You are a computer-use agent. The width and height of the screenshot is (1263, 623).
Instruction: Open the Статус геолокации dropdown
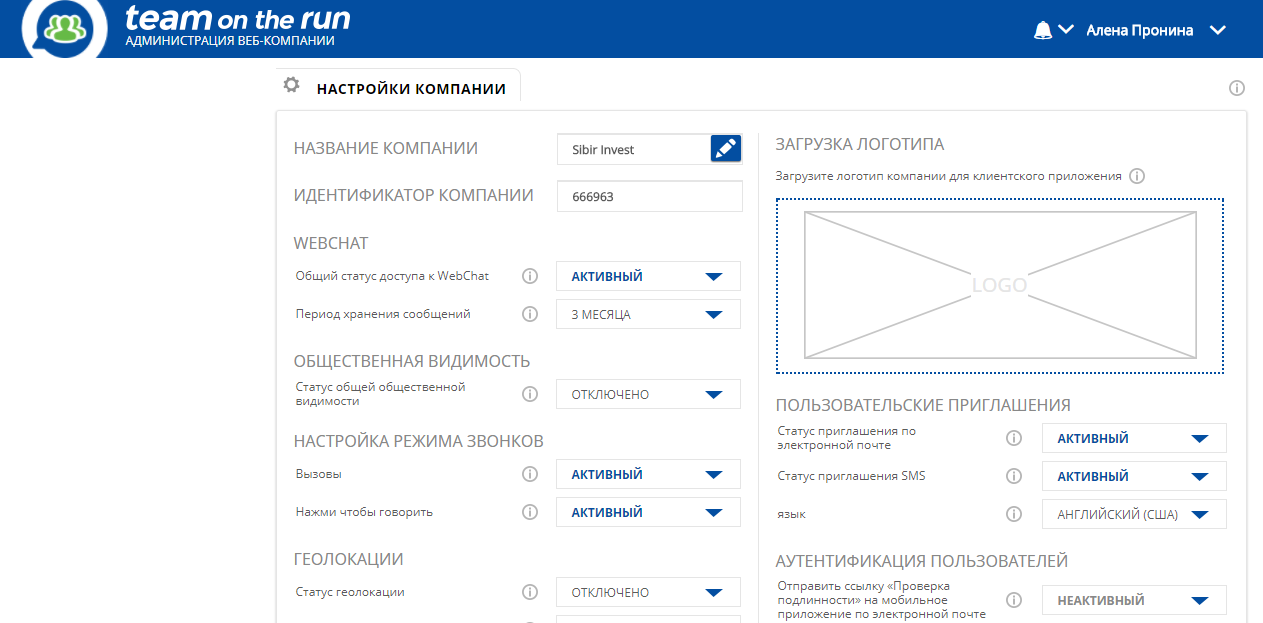click(648, 592)
